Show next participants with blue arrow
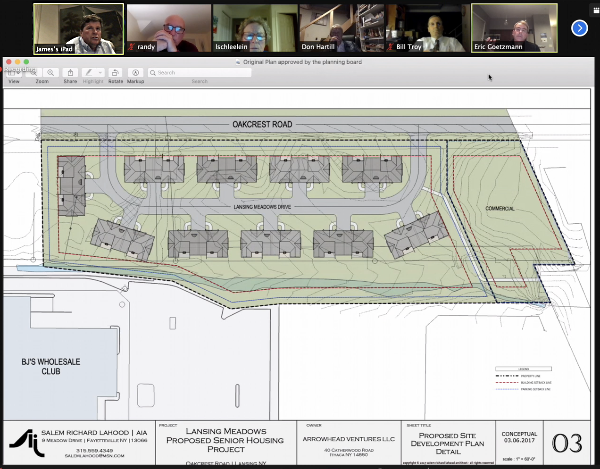This screenshot has height=469, width=600. coord(579,28)
